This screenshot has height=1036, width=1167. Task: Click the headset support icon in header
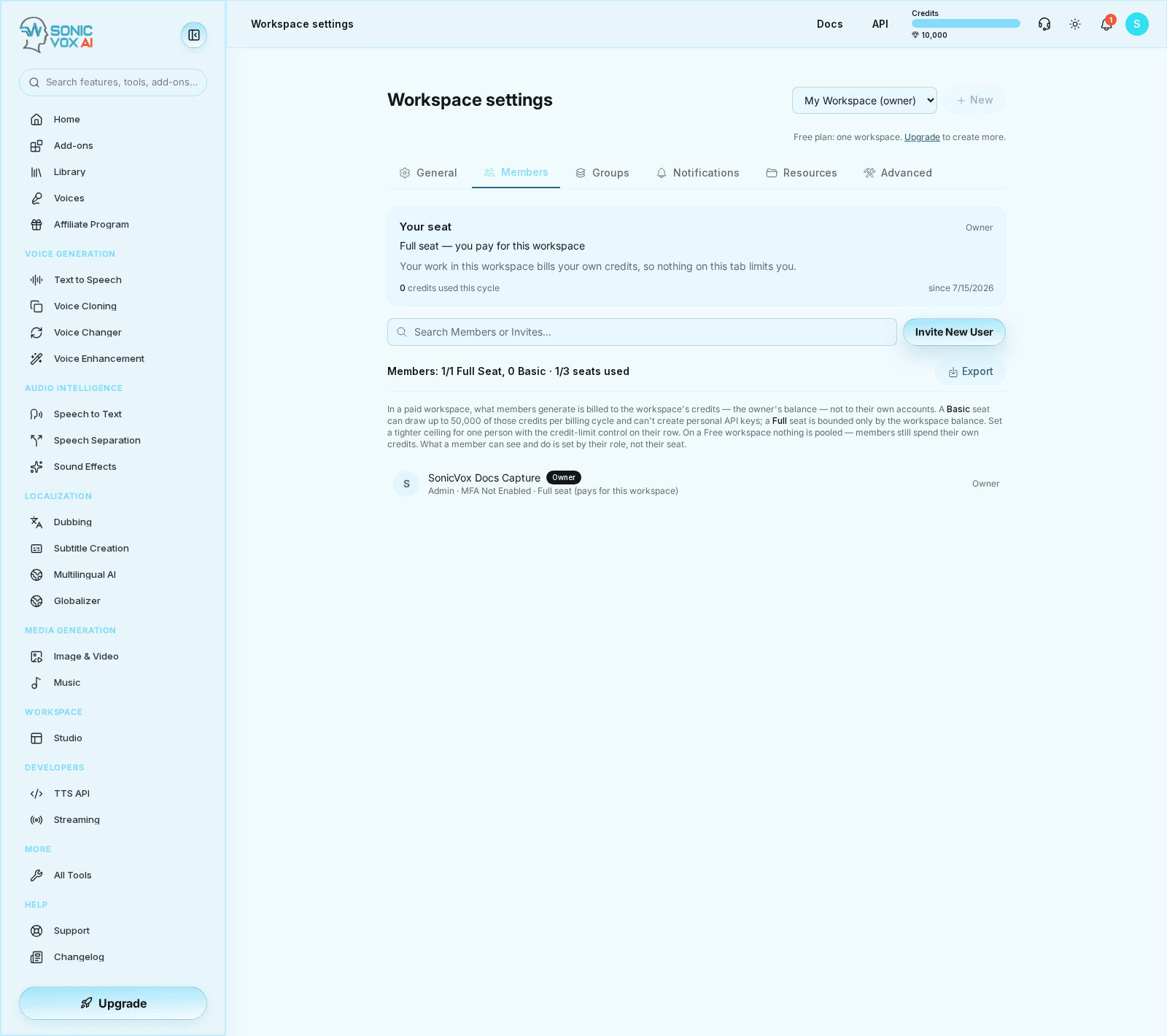[1044, 24]
